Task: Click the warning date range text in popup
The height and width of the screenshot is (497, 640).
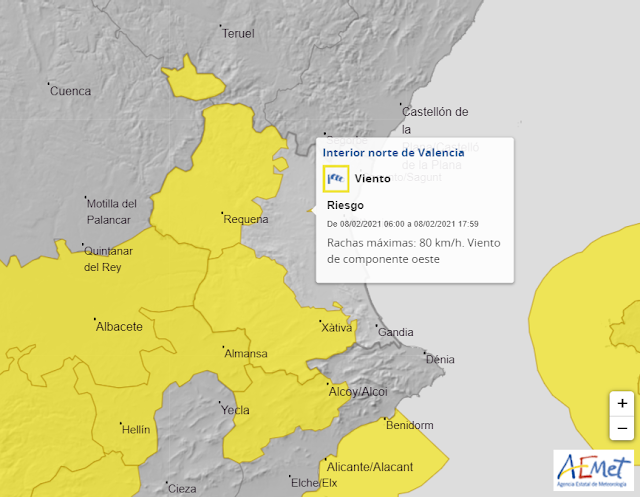Action: (402, 224)
